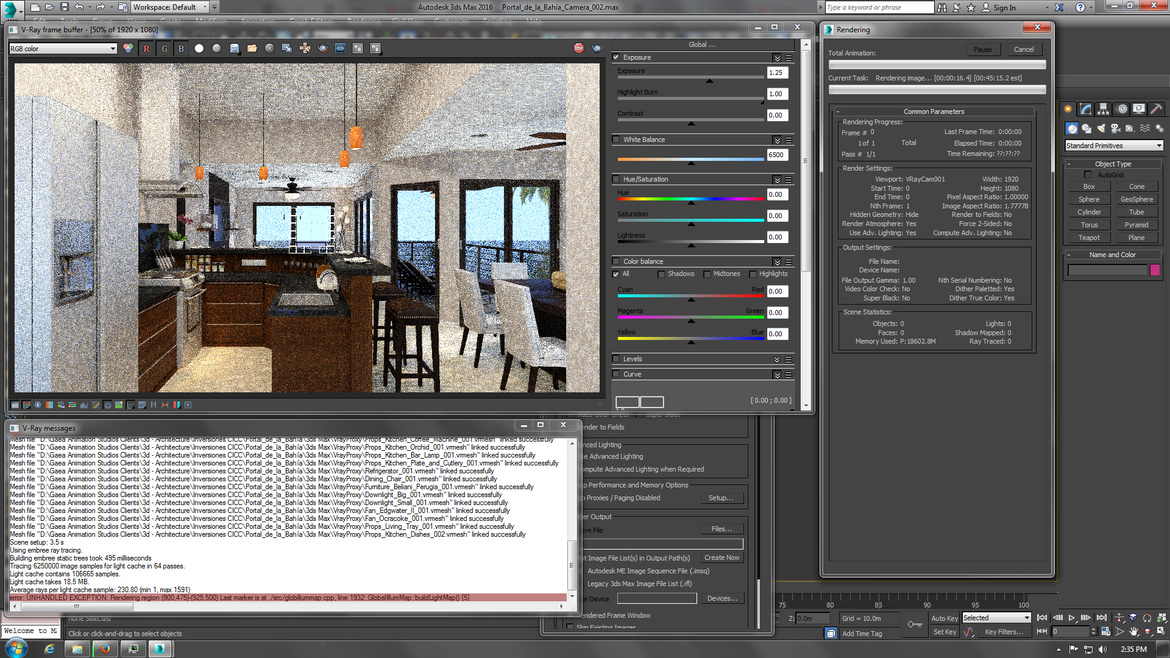Image resolution: width=1170 pixels, height=658 pixels.
Task: Click the Play Animation control
Action: pos(1072,618)
